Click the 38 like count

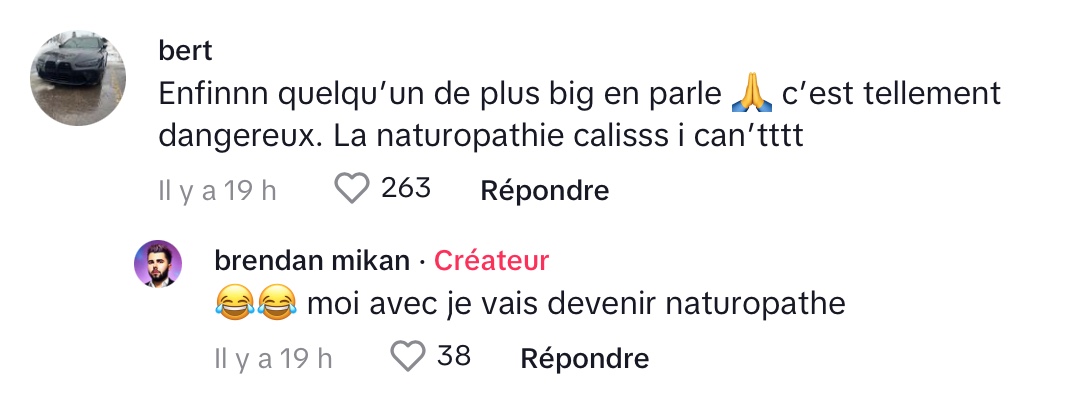(454, 356)
